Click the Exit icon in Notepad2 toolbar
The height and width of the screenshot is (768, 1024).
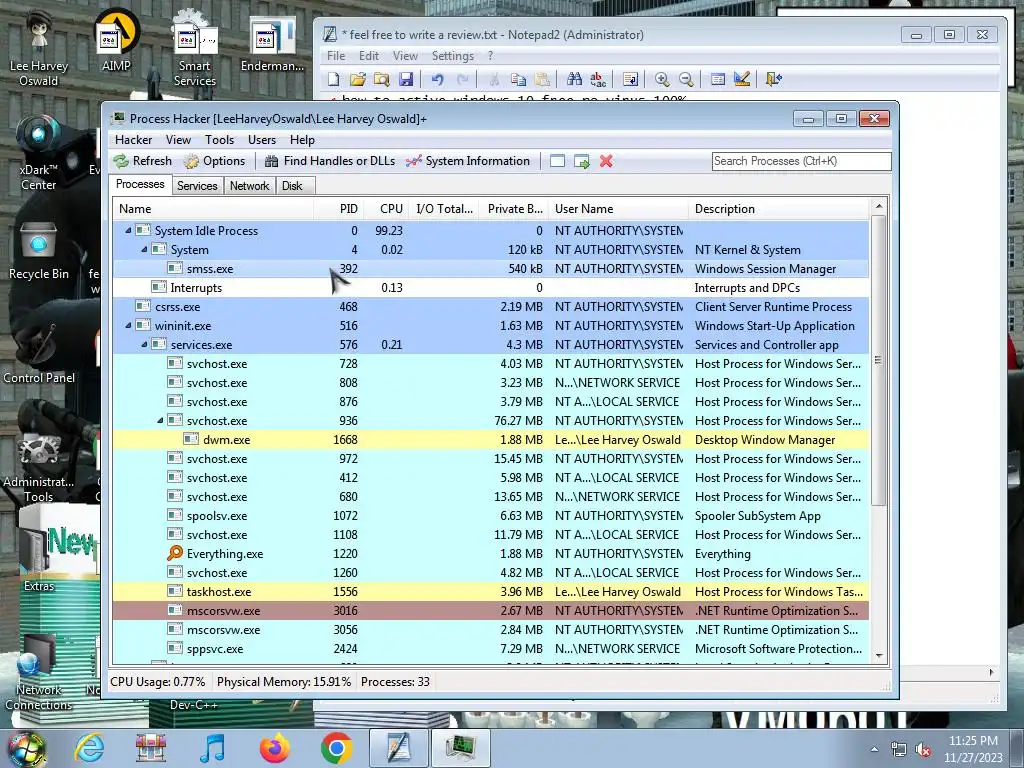point(773,79)
